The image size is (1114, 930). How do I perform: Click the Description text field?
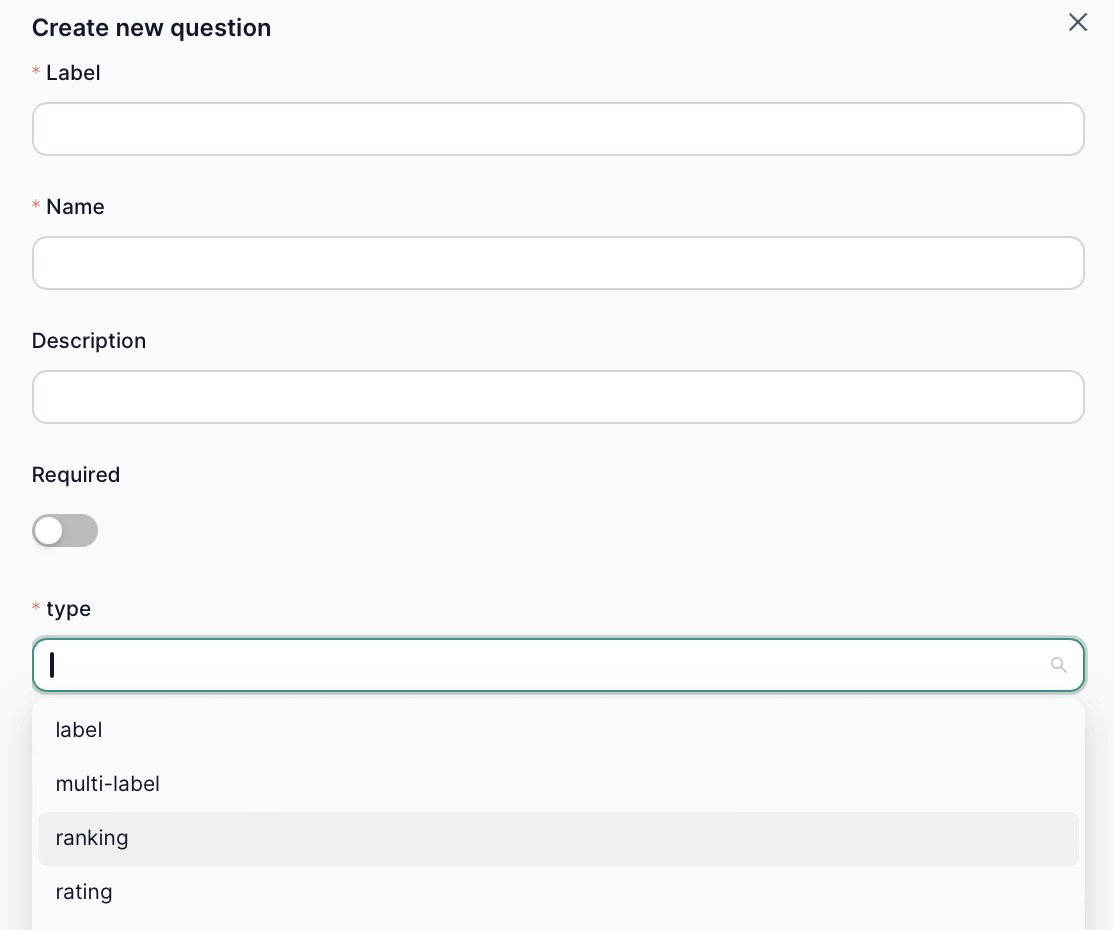pos(558,397)
